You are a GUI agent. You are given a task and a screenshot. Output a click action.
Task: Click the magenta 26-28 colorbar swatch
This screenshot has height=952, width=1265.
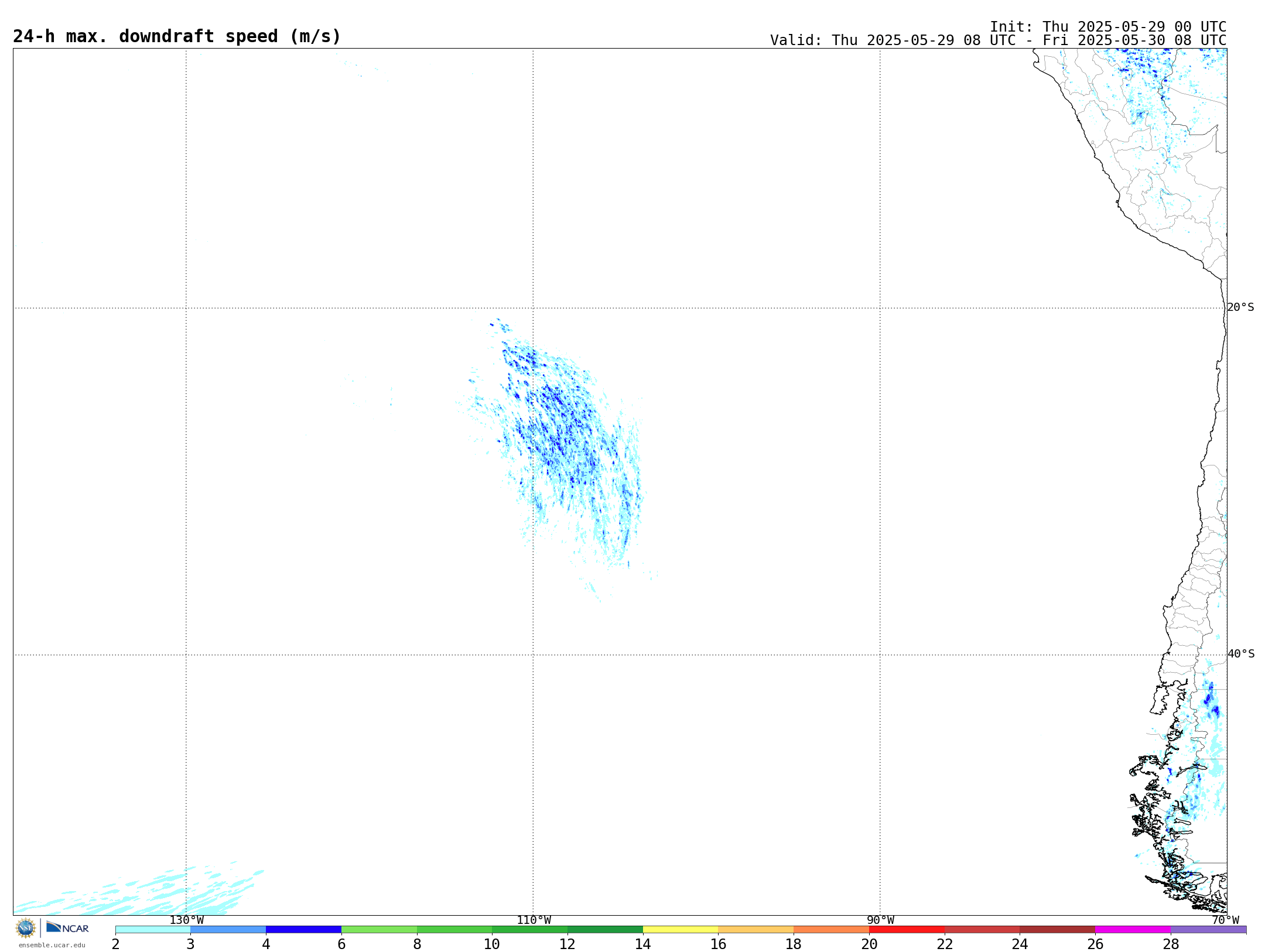pyautogui.click(x=1133, y=930)
